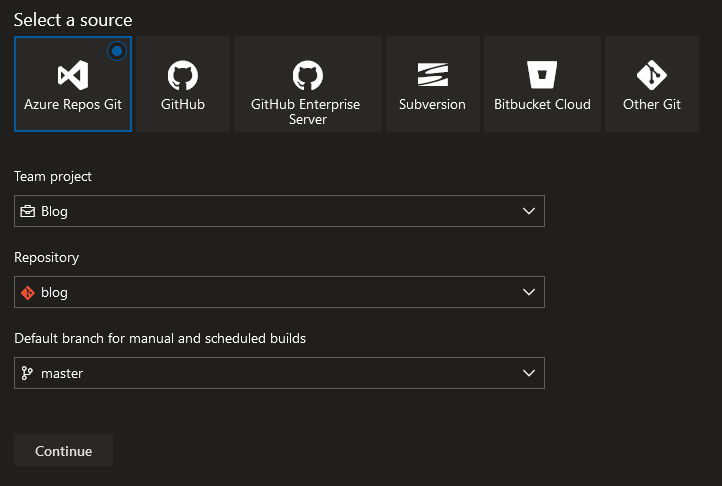This screenshot has width=722, height=486.
Task: Click the Team project field label
Action: pyautogui.click(x=53, y=177)
